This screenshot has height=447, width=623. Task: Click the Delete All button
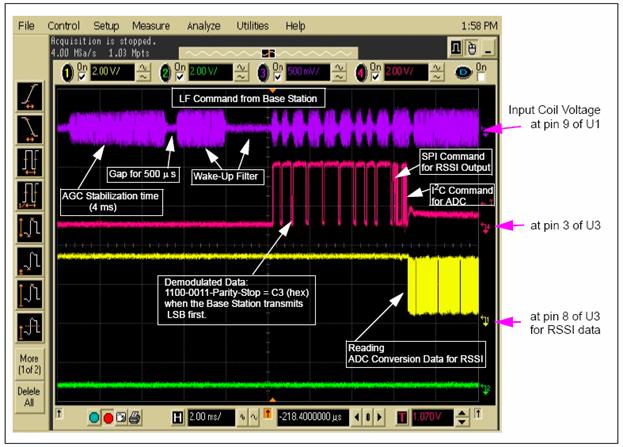coord(30,397)
